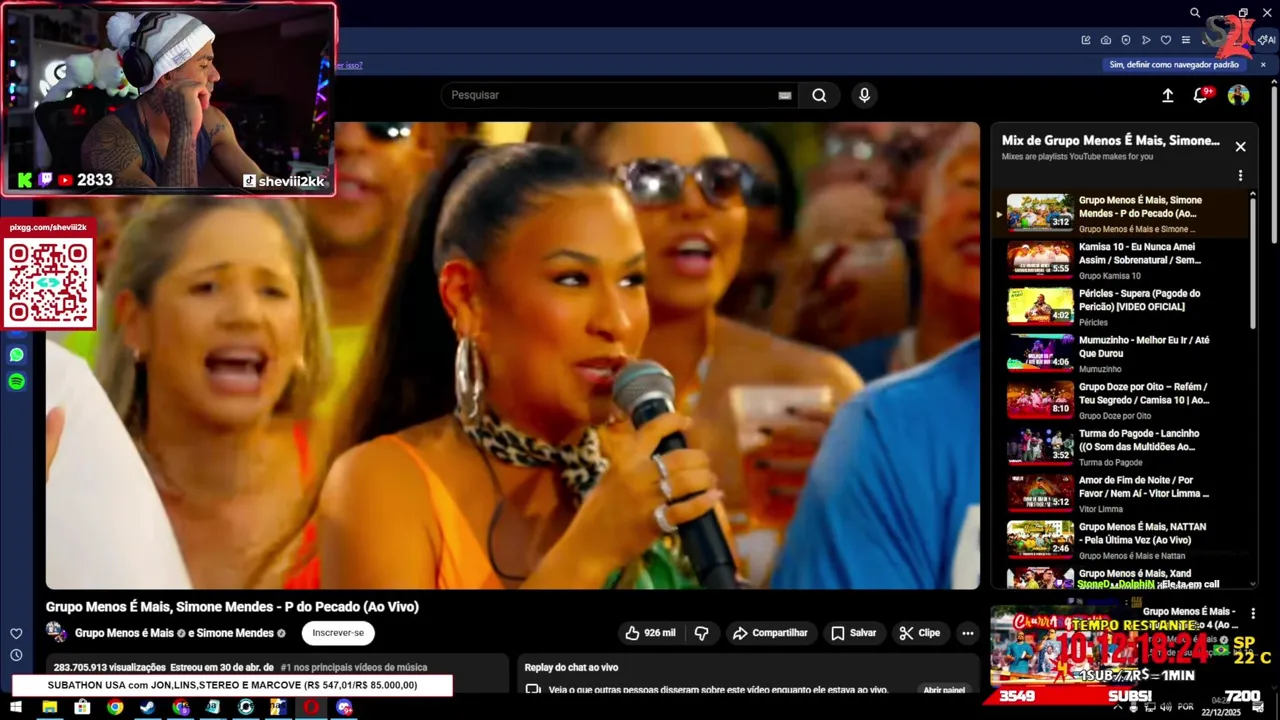
Task: Play Turma do Pagode - Lancinho item
Action: point(1126,447)
